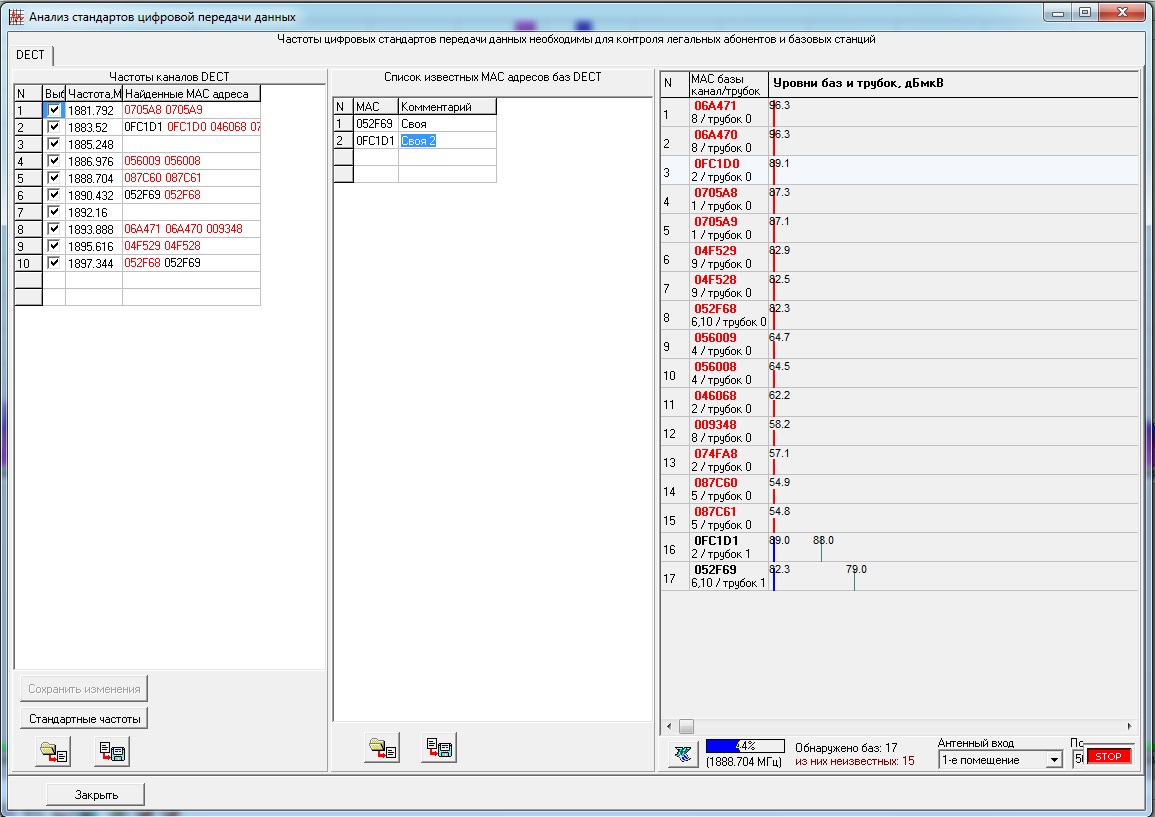Select base 056009 in levels list
Screen dimensions: 1155x817
(x=899, y=344)
